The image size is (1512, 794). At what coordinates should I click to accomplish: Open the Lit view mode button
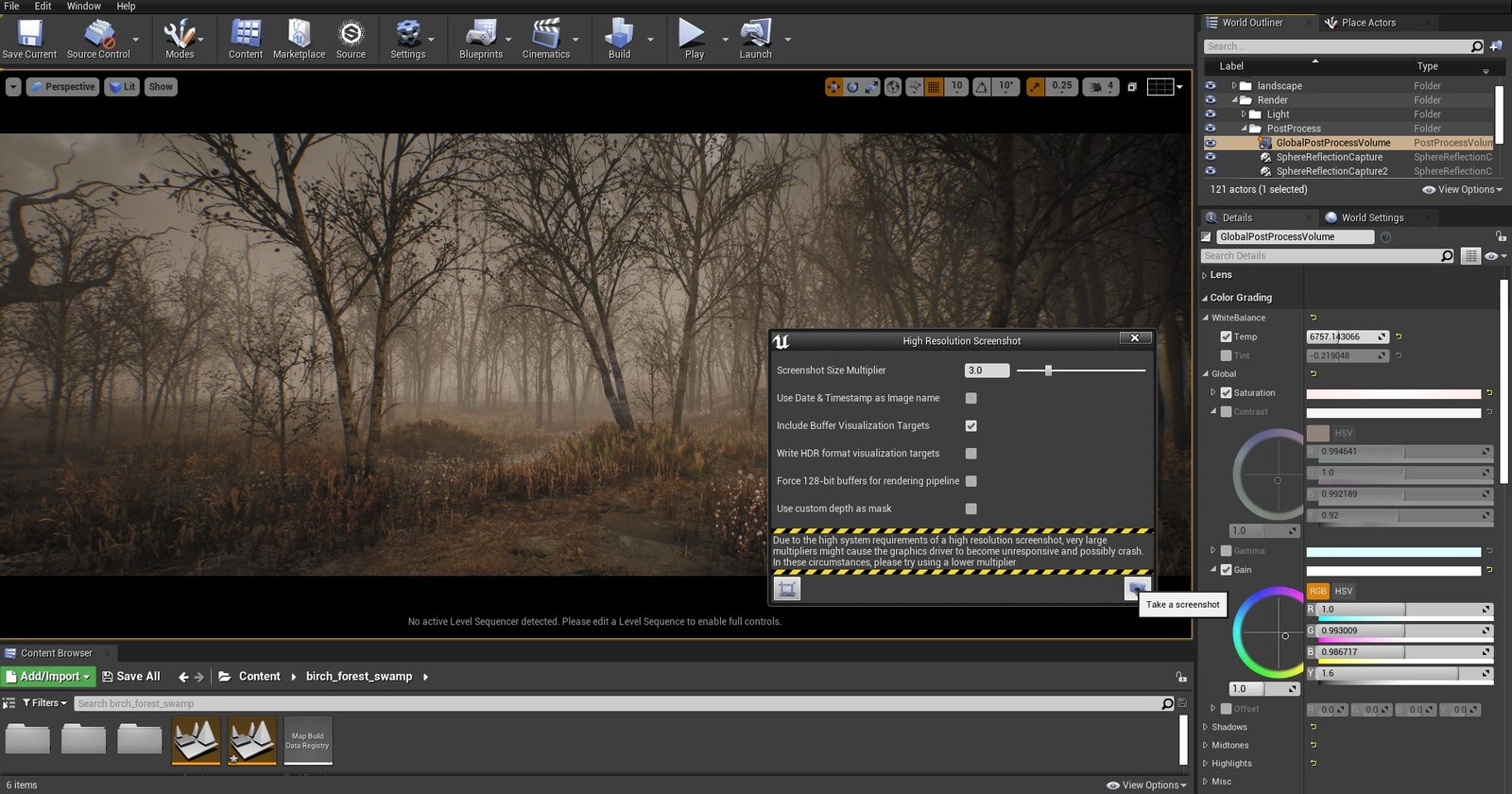click(x=122, y=87)
